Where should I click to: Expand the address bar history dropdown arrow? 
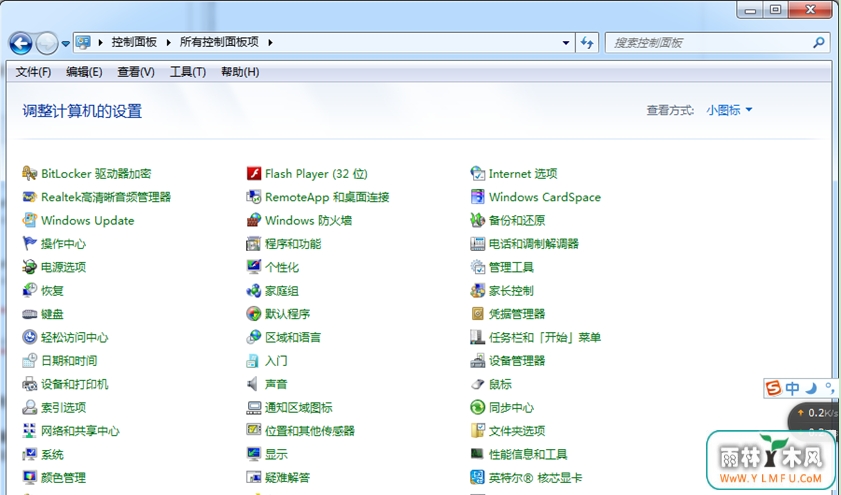click(565, 42)
